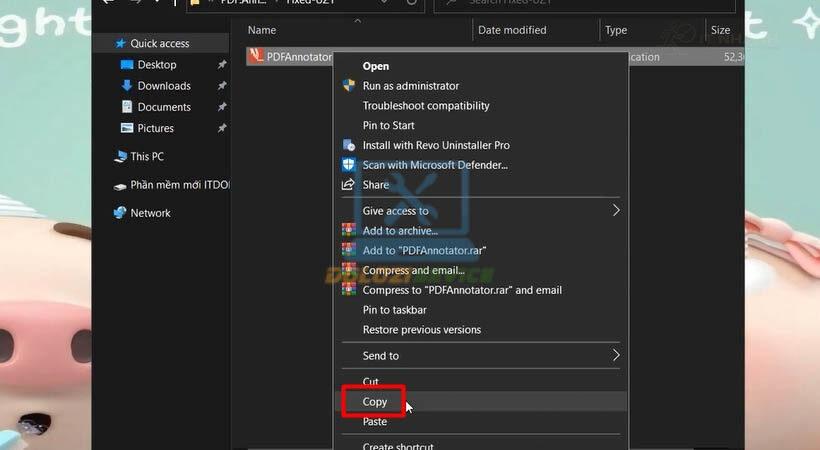
Task: Expand the Give access to submenu arrow
Action: click(616, 211)
